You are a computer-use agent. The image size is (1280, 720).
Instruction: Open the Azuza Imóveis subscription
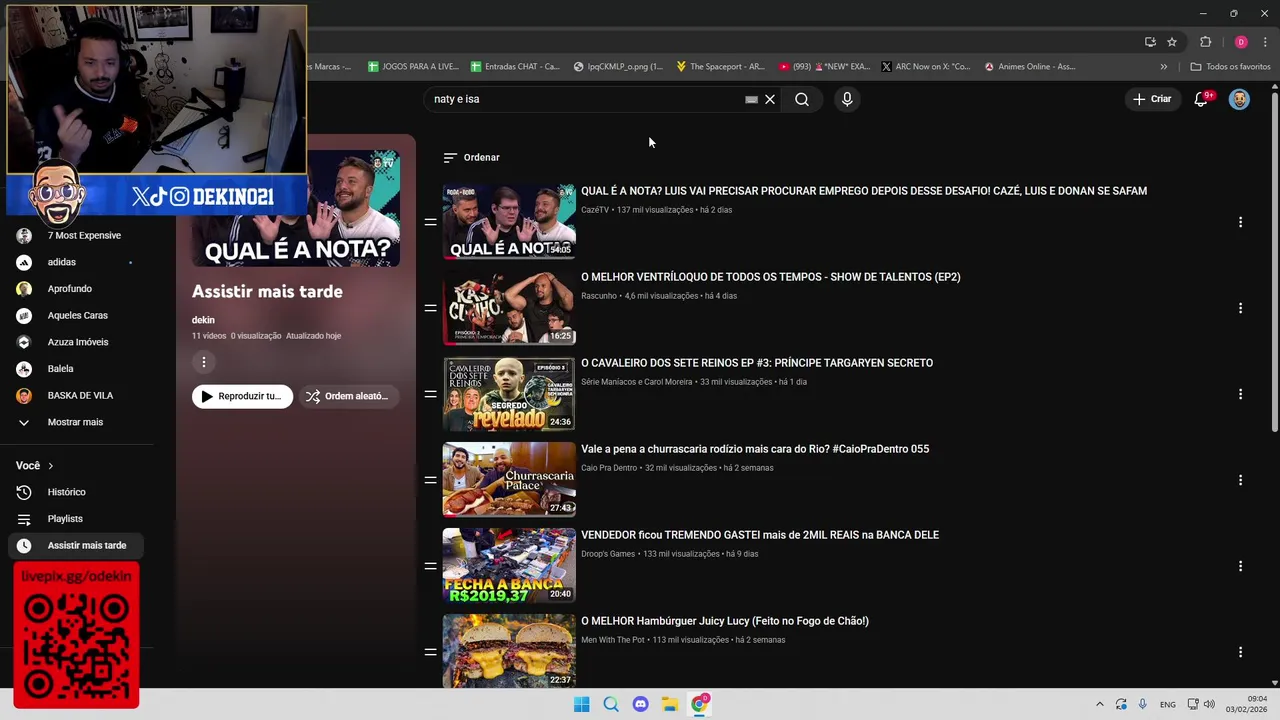[x=76, y=342]
